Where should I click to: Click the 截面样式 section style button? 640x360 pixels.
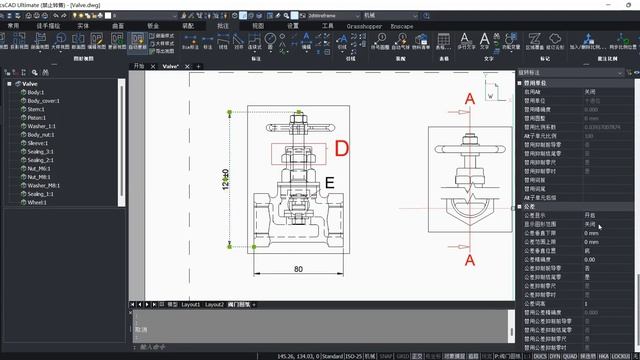(x=162, y=36)
